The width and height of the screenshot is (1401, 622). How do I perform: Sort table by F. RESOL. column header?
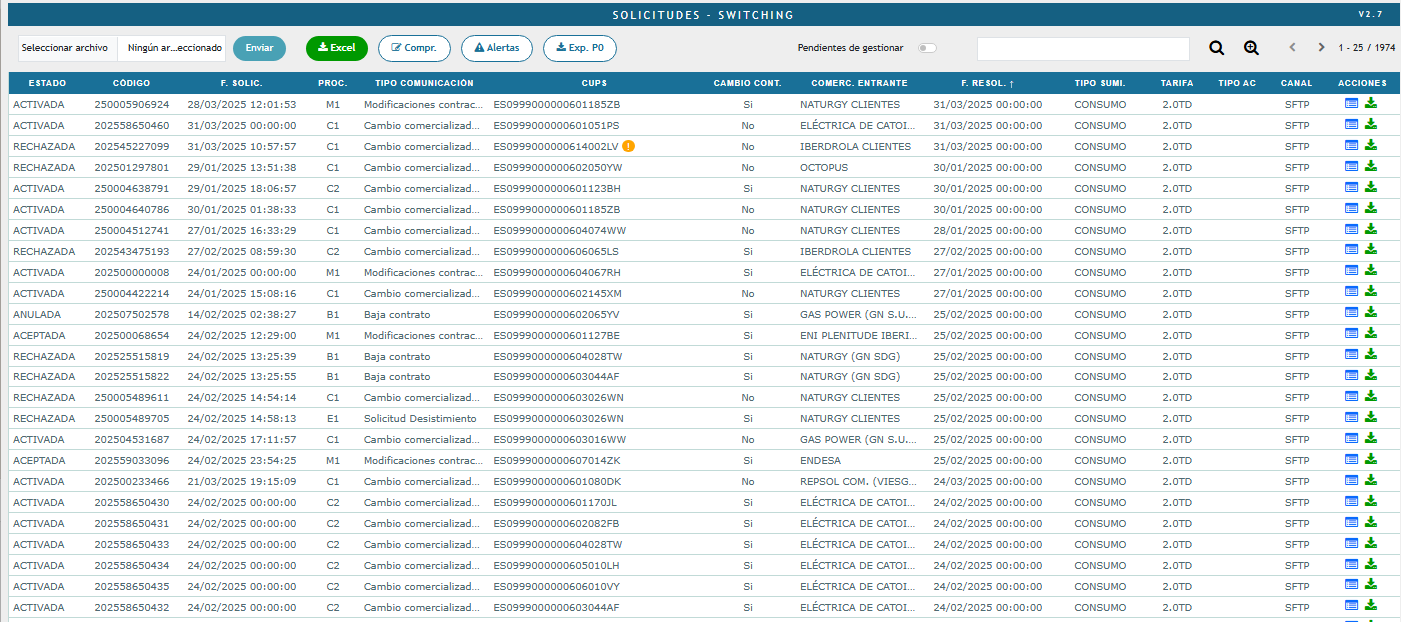987,83
